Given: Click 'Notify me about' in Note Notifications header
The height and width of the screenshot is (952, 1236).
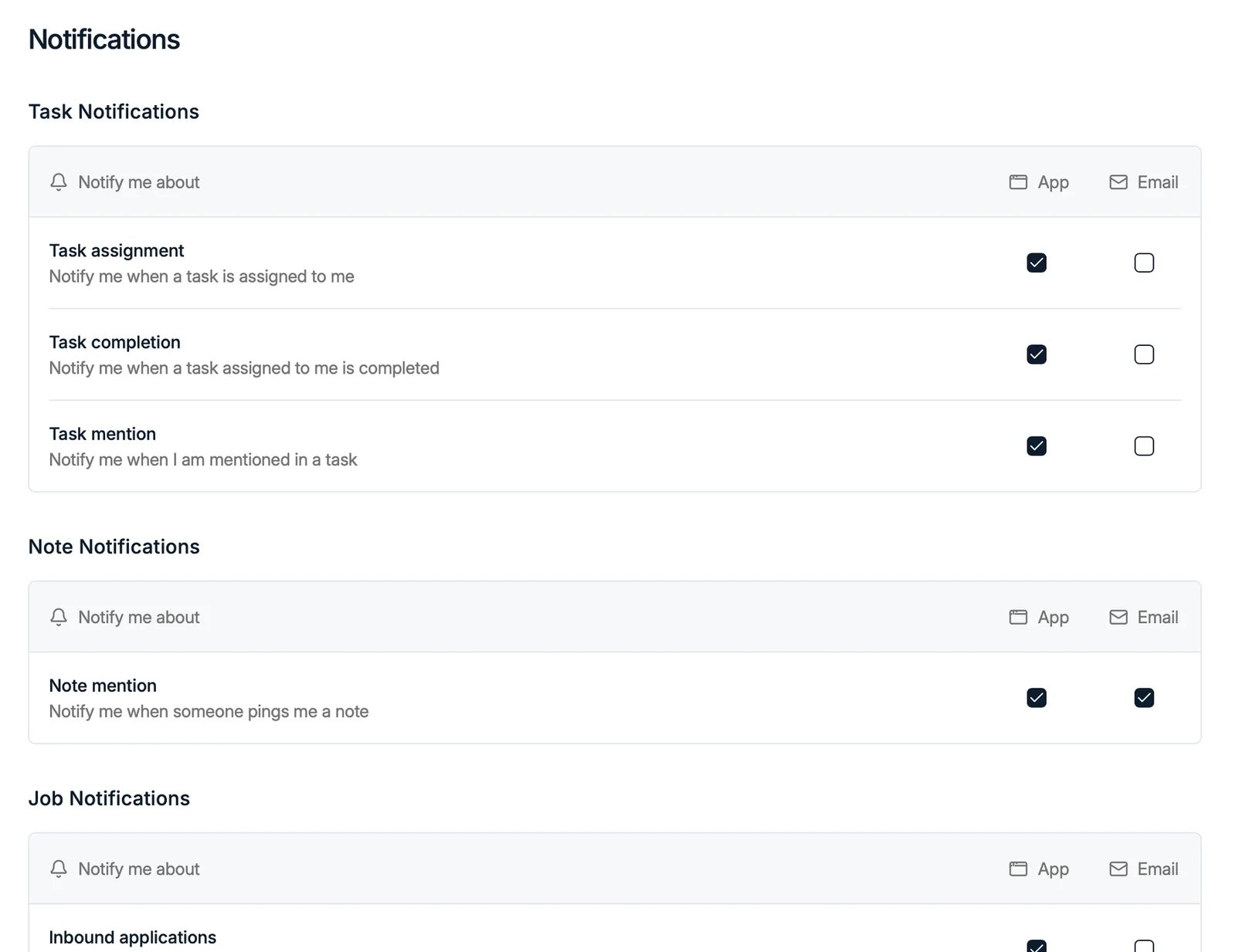Looking at the screenshot, I should [139, 617].
